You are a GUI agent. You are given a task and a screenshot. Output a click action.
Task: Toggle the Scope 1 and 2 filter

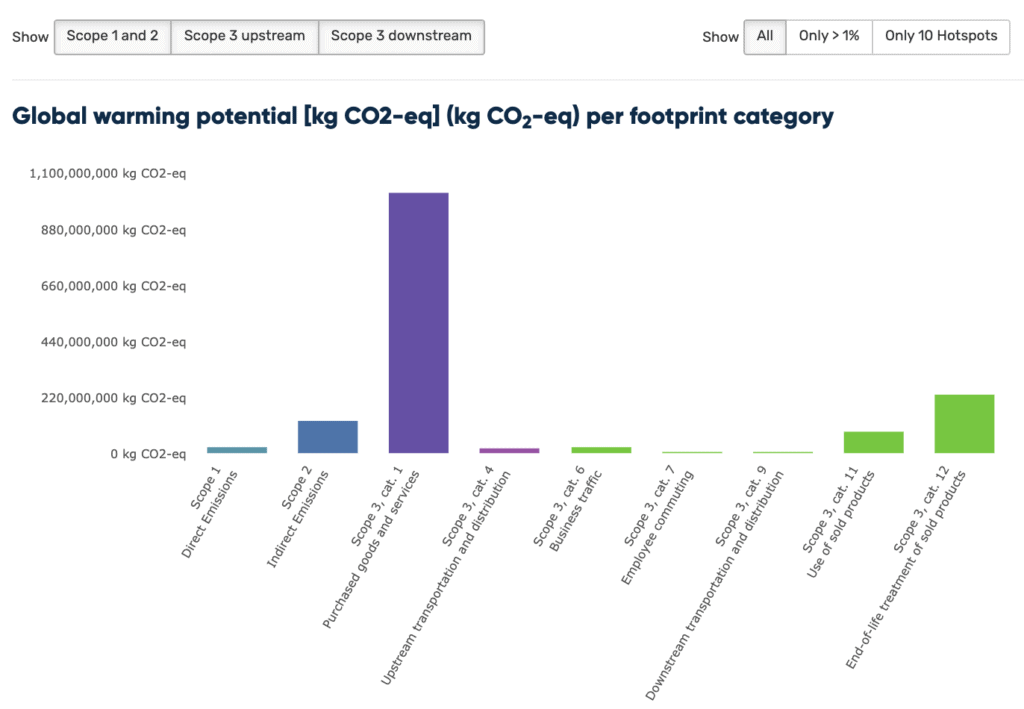click(112, 36)
